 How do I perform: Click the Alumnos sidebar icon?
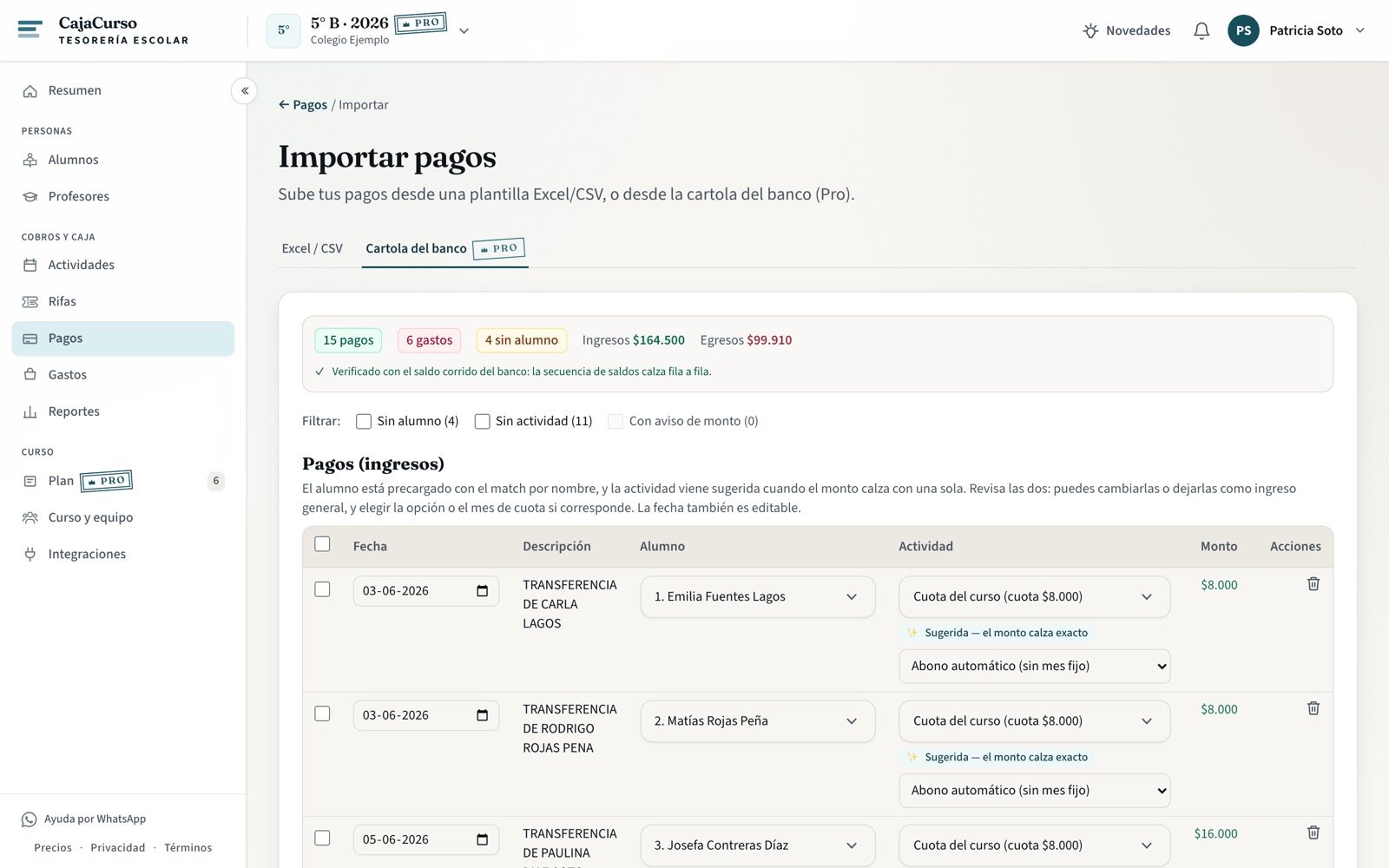[30, 160]
